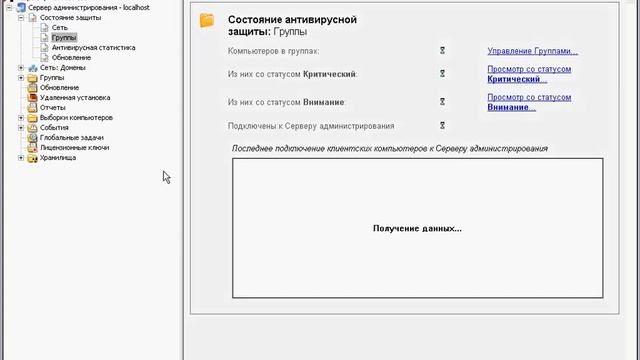
Task: Click the Лицензионные ключи icon
Action: pyautogui.click(x=33, y=148)
